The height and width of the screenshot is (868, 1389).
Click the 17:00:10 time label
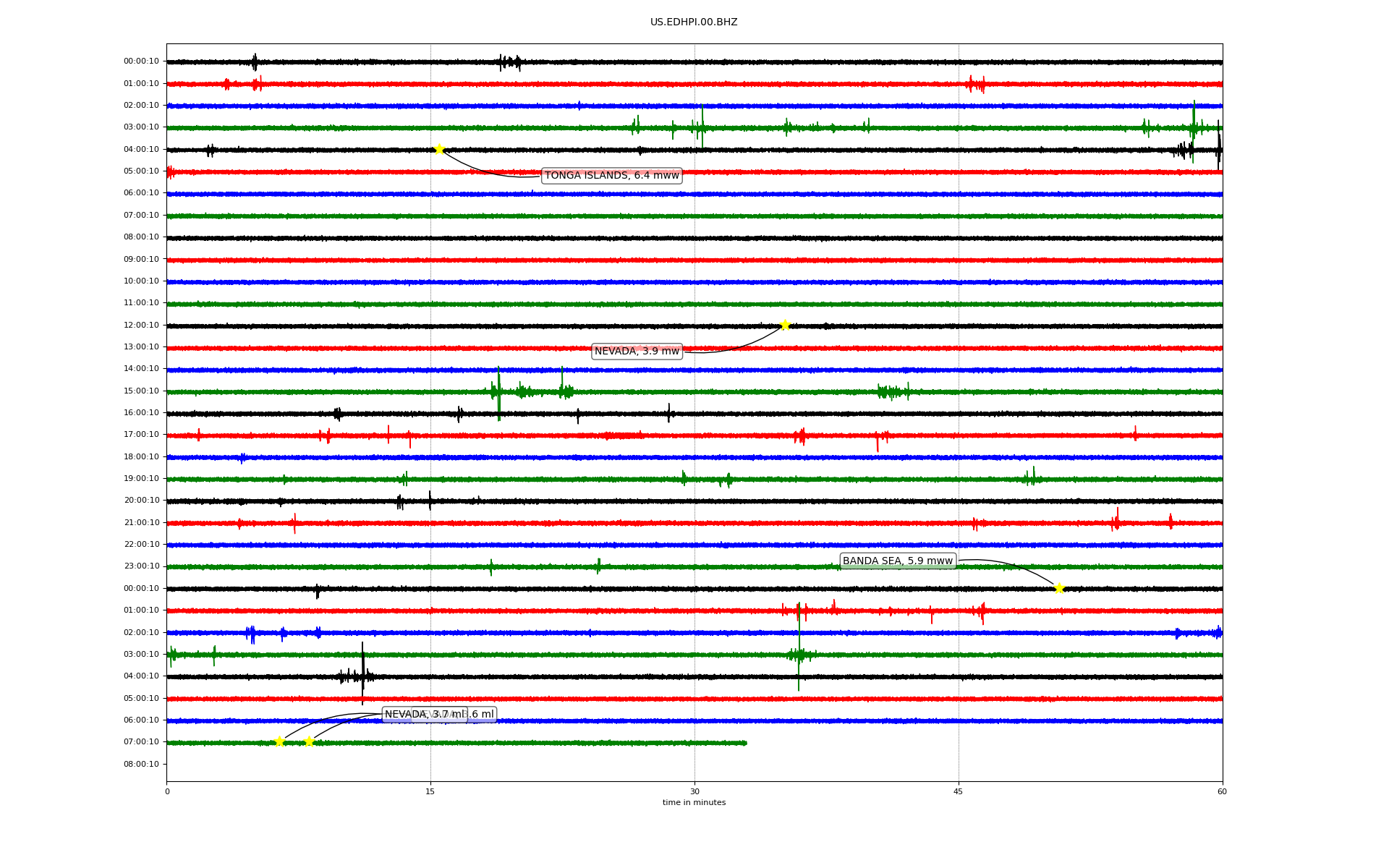click(141, 435)
